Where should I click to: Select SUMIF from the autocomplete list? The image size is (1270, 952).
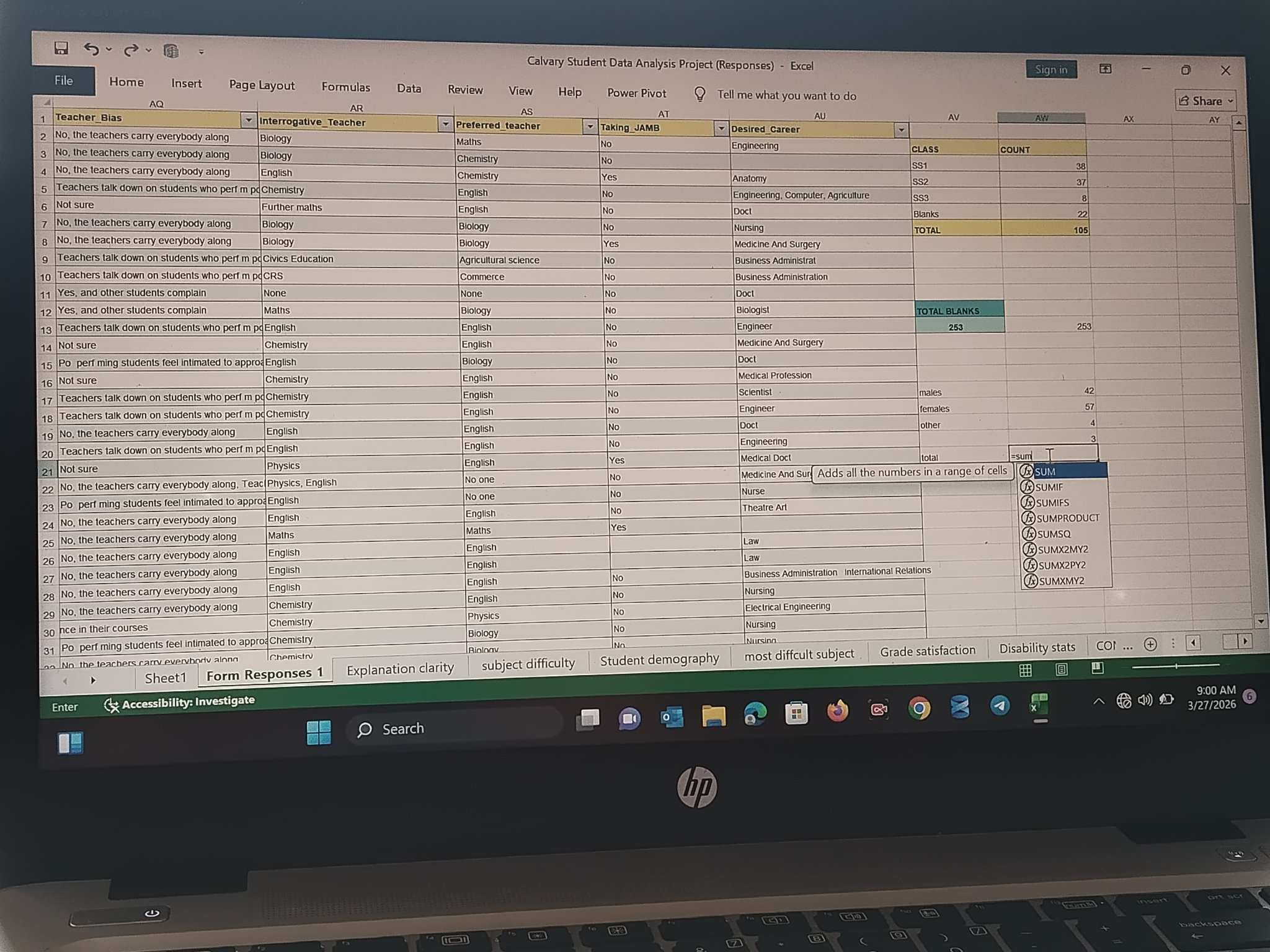coord(1049,487)
